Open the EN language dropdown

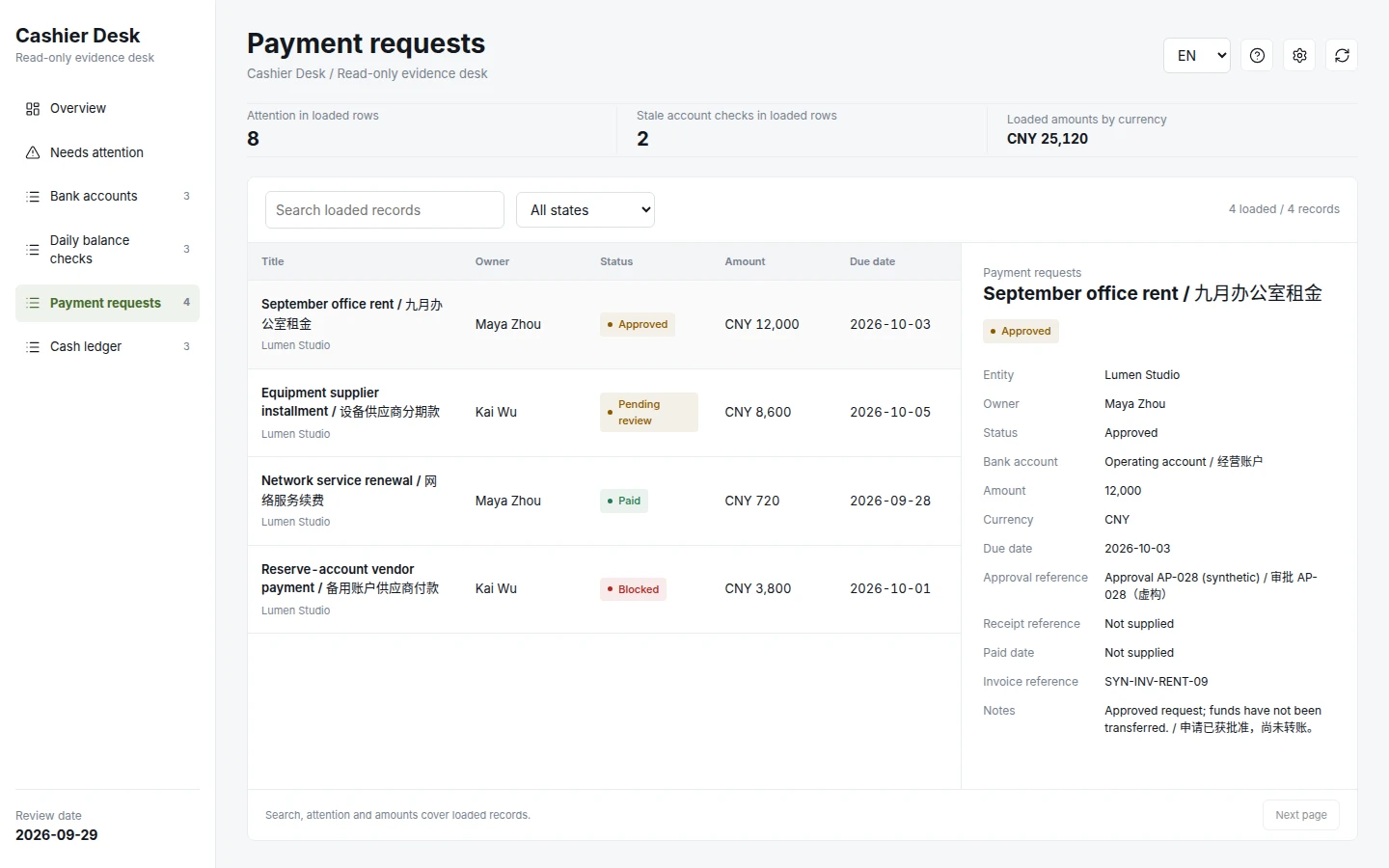click(x=1197, y=56)
